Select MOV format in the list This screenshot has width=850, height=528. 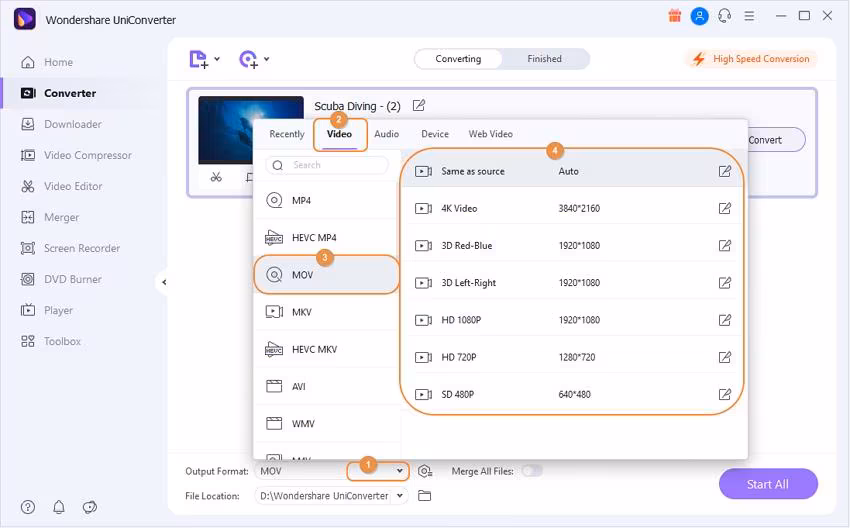pos(326,275)
